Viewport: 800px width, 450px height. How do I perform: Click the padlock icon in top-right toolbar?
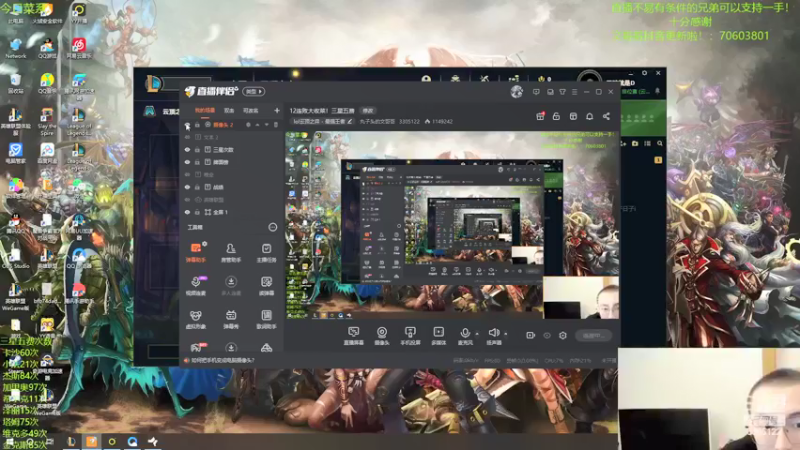pos(556,116)
